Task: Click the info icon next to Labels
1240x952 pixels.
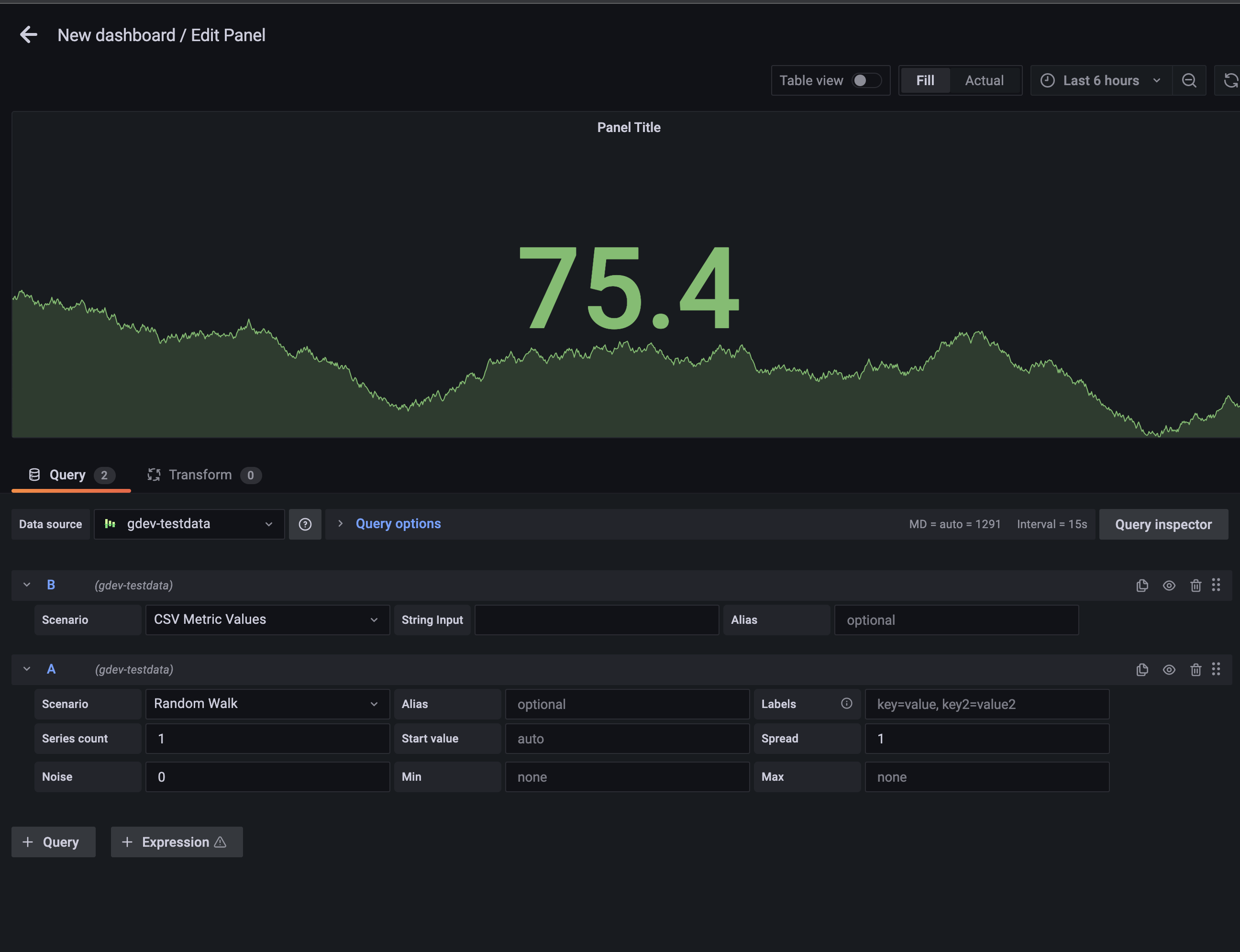Action: coord(846,703)
